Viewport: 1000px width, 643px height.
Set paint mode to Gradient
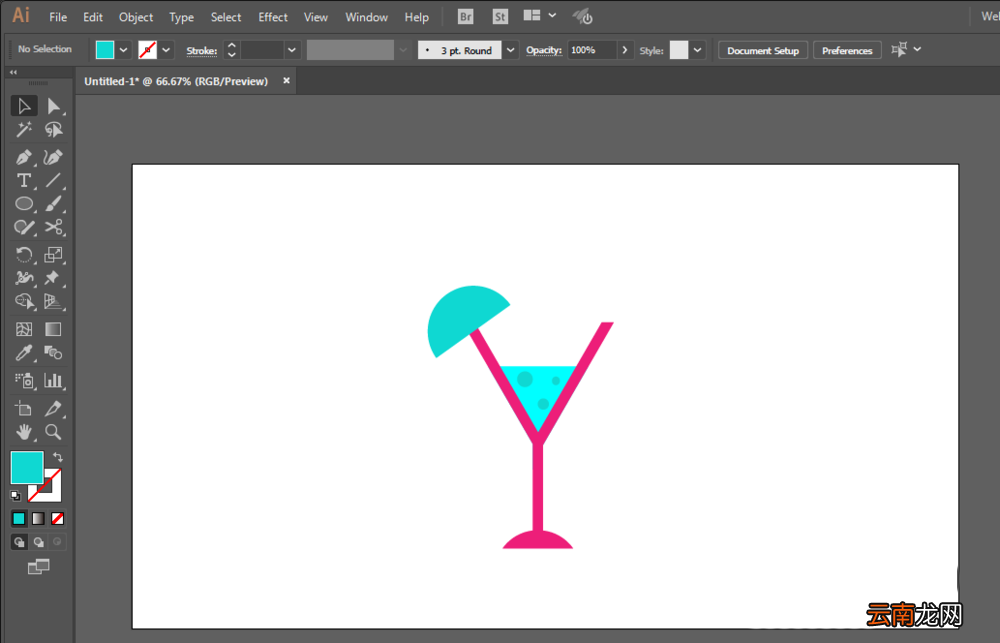[38, 519]
